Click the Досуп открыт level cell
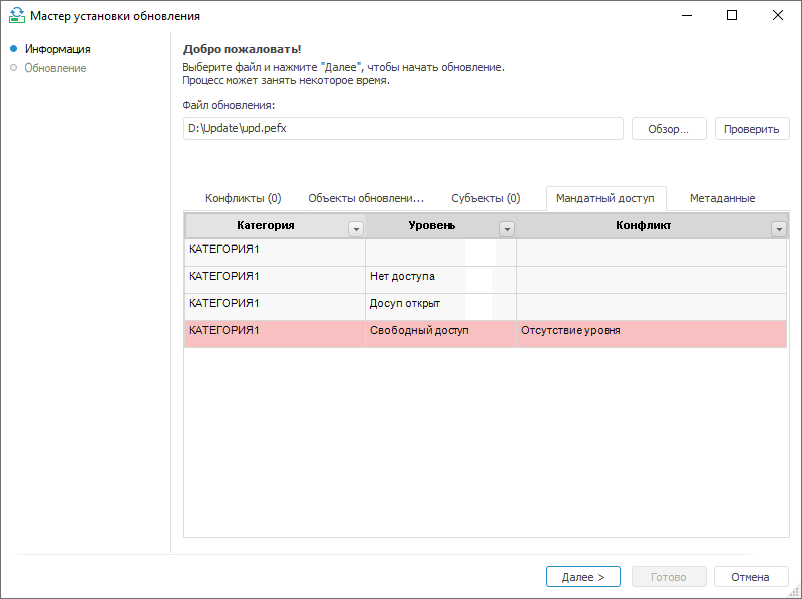Viewport: 802px width, 599px height. 405,303
